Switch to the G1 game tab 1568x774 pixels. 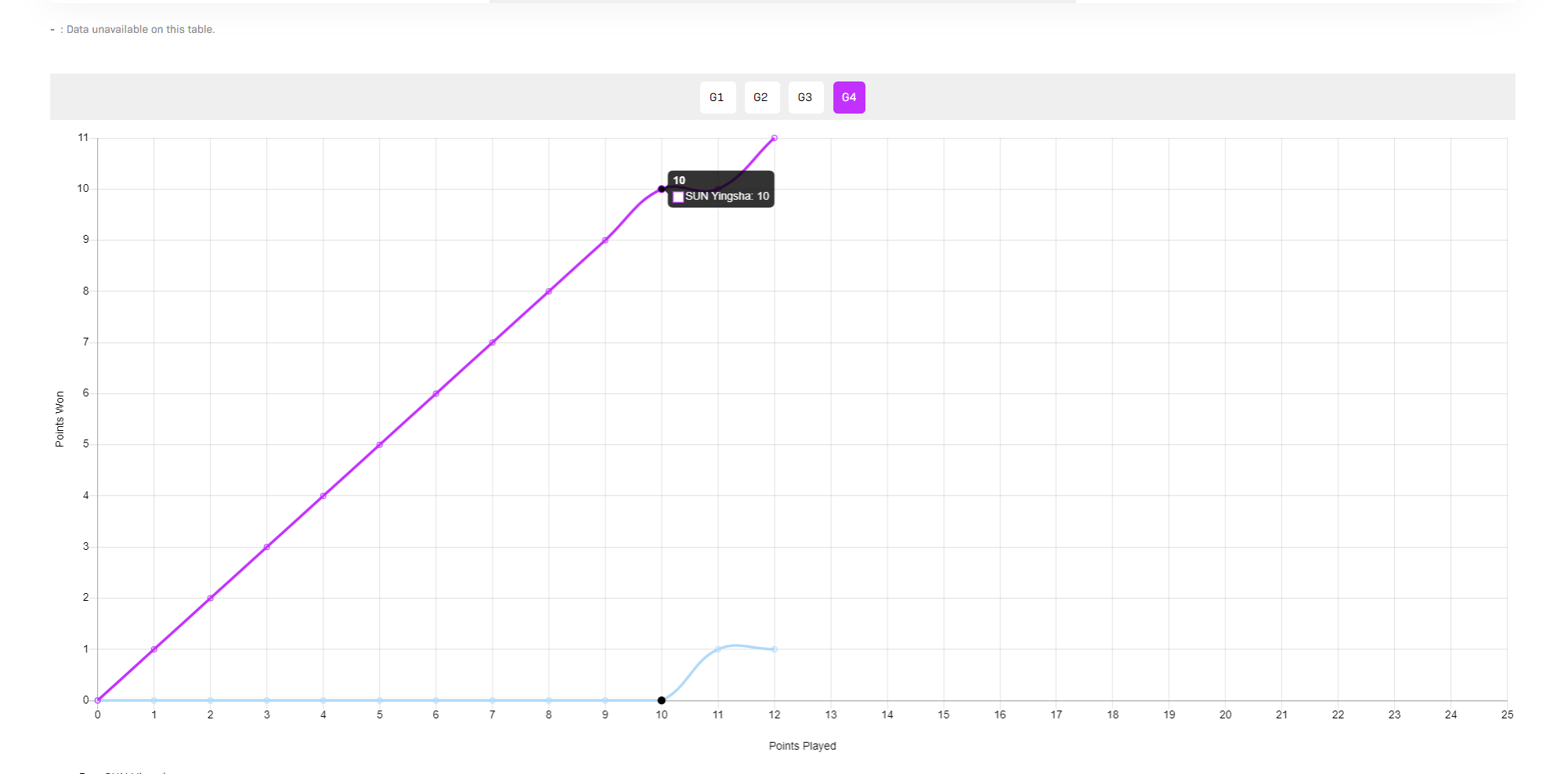point(717,98)
